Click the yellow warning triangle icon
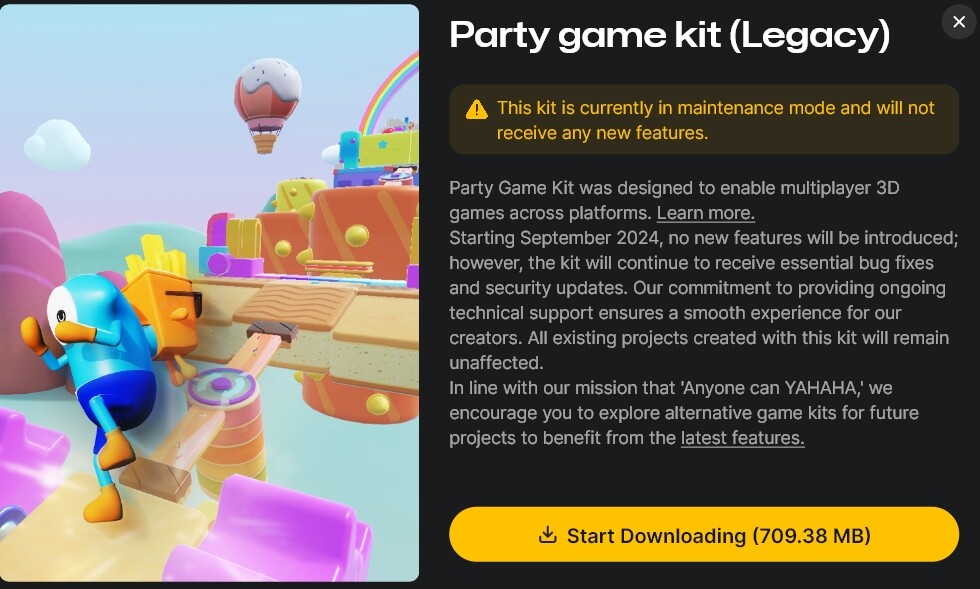Viewport: 980px width, 589px height. (476, 109)
